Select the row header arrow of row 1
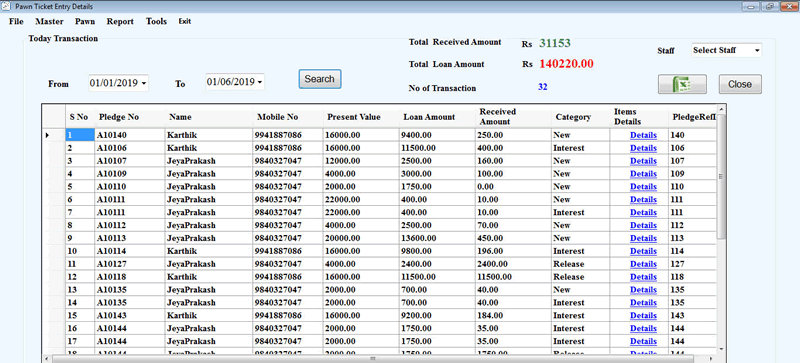 [54, 135]
